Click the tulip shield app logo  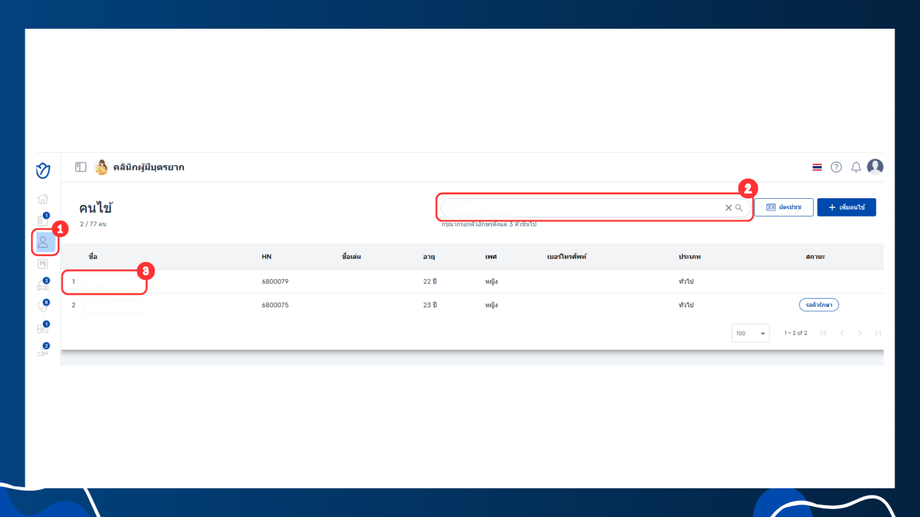43,171
